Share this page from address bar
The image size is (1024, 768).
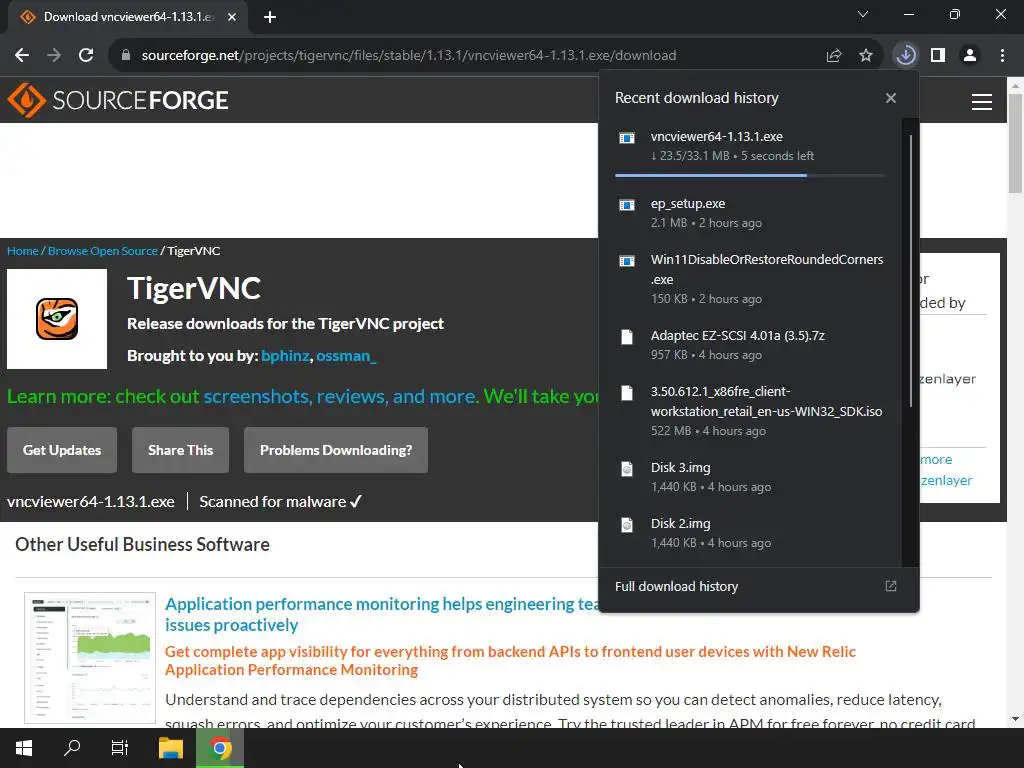tap(833, 56)
